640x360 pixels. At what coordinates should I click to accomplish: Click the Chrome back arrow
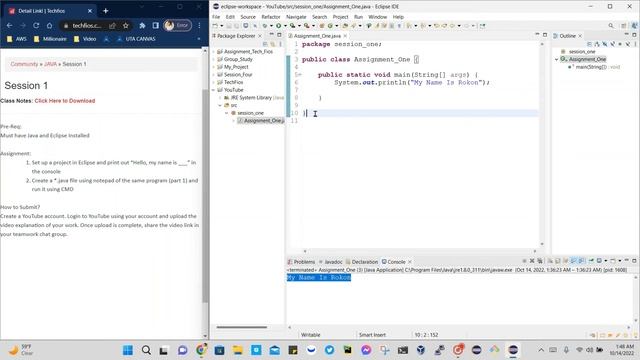(x=9, y=25)
